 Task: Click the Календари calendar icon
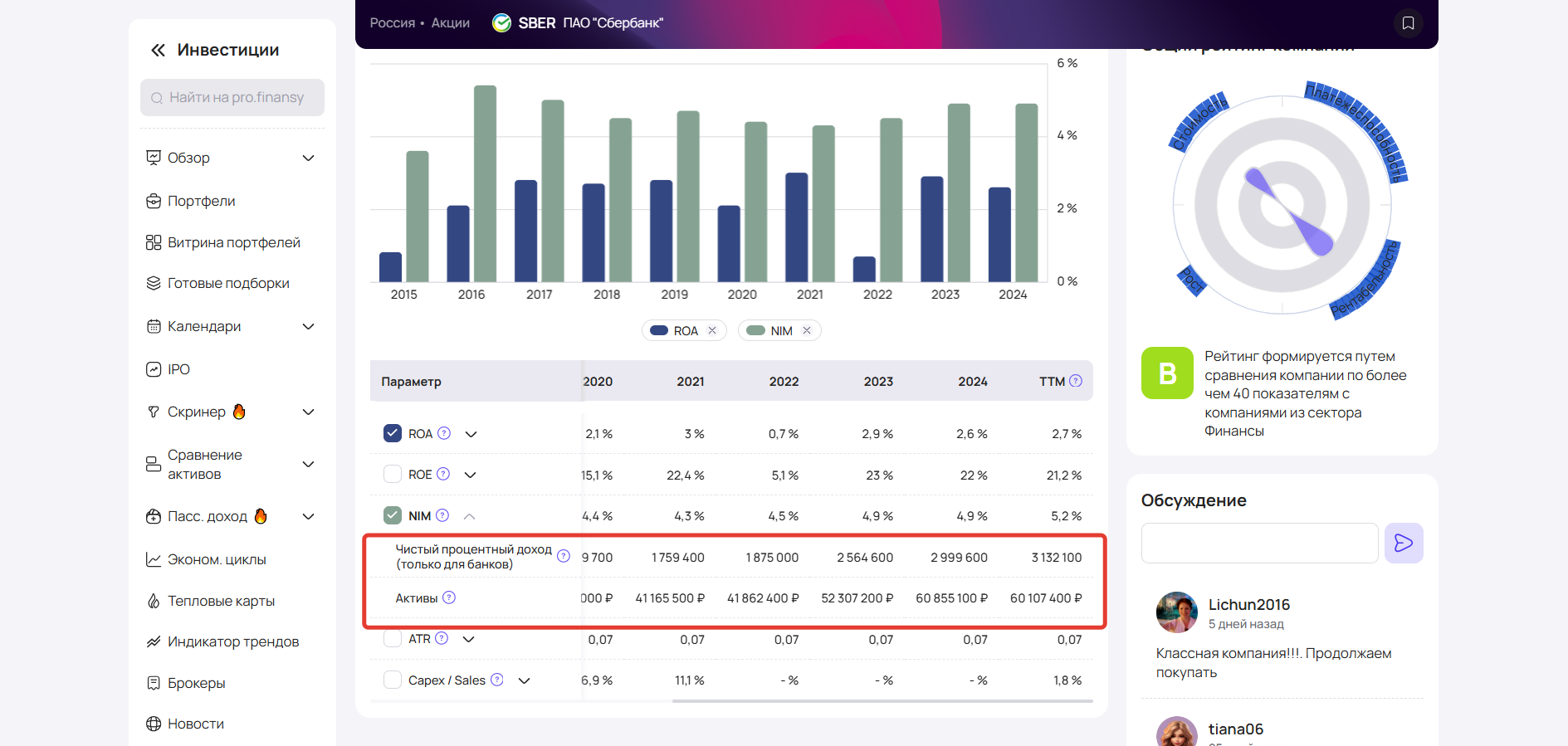tap(154, 326)
